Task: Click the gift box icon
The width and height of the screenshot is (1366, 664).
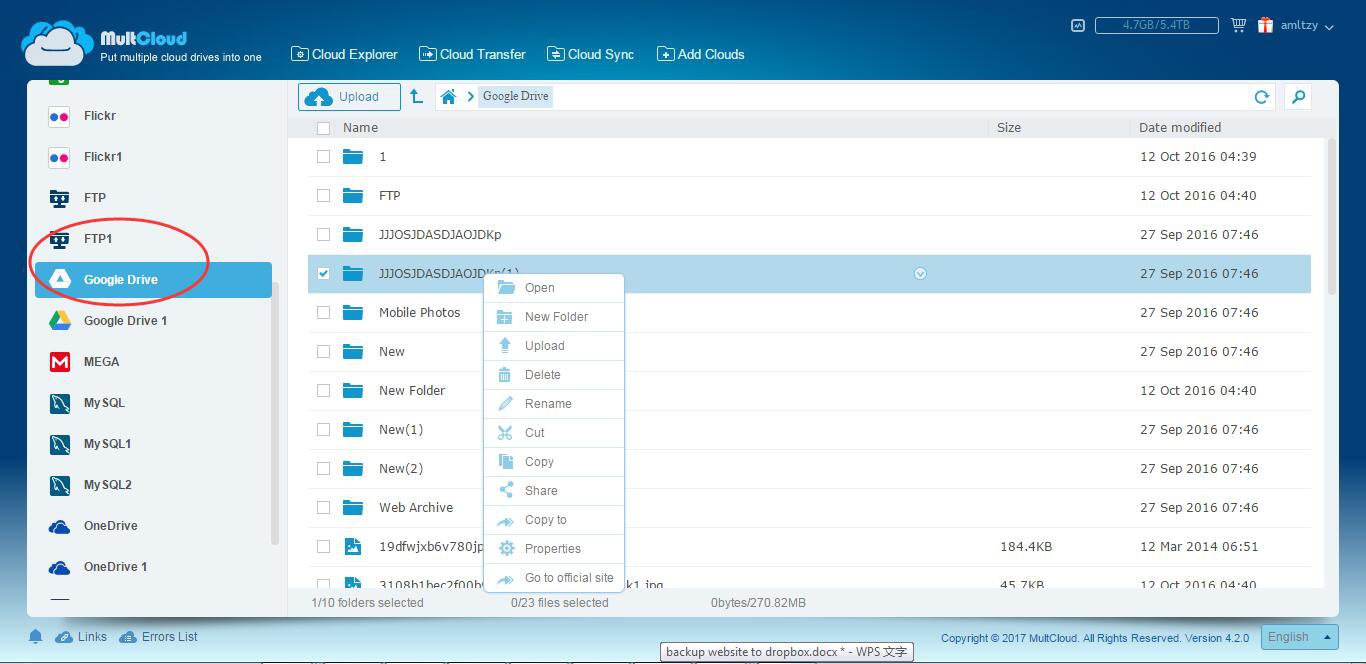Action: [1265, 26]
